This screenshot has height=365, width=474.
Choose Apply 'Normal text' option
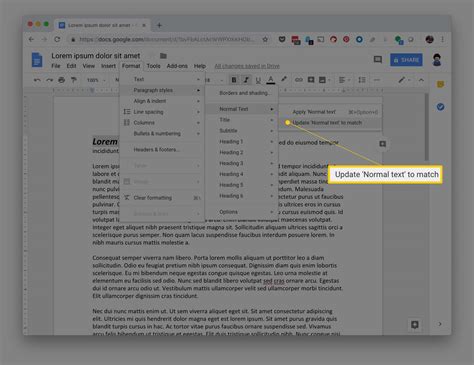(330, 112)
